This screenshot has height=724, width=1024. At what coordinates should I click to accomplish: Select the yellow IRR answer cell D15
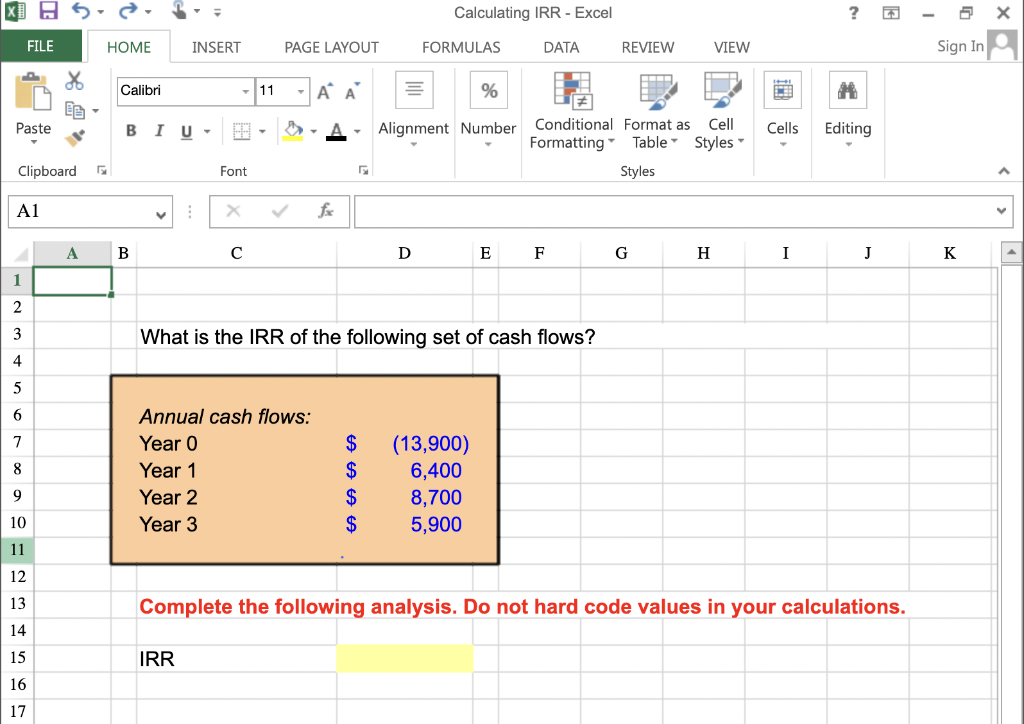(x=404, y=658)
